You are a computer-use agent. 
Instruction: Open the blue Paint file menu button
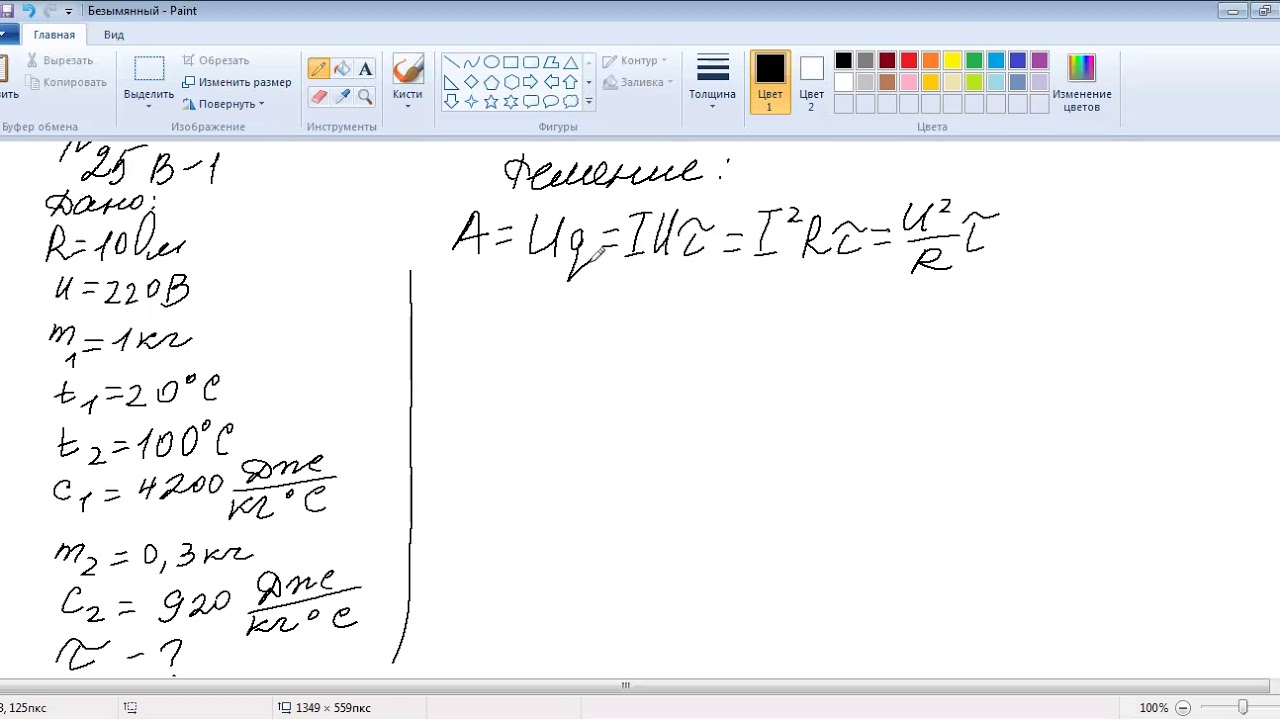tap(8, 35)
